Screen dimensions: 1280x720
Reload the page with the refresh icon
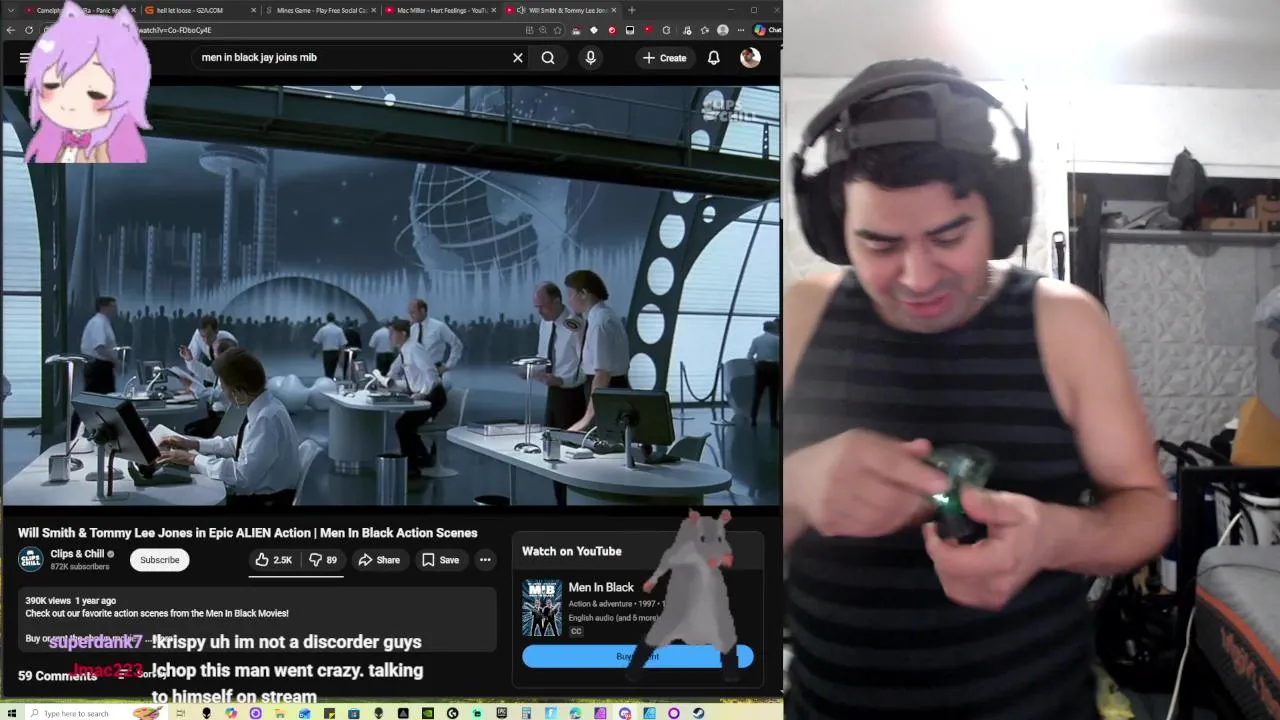[29, 30]
